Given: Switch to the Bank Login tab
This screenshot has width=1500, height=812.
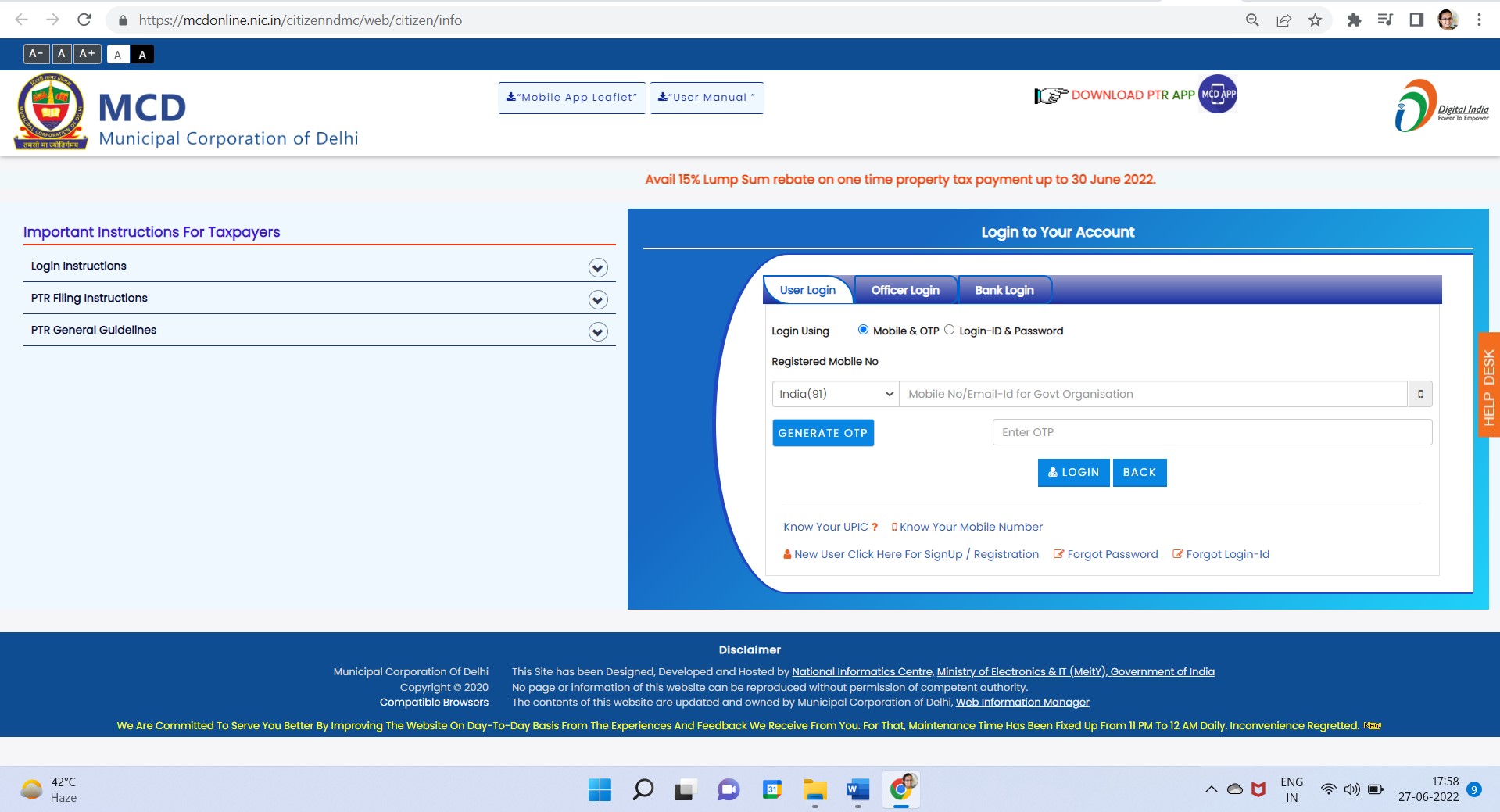Looking at the screenshot, I should click(1004, 290).
